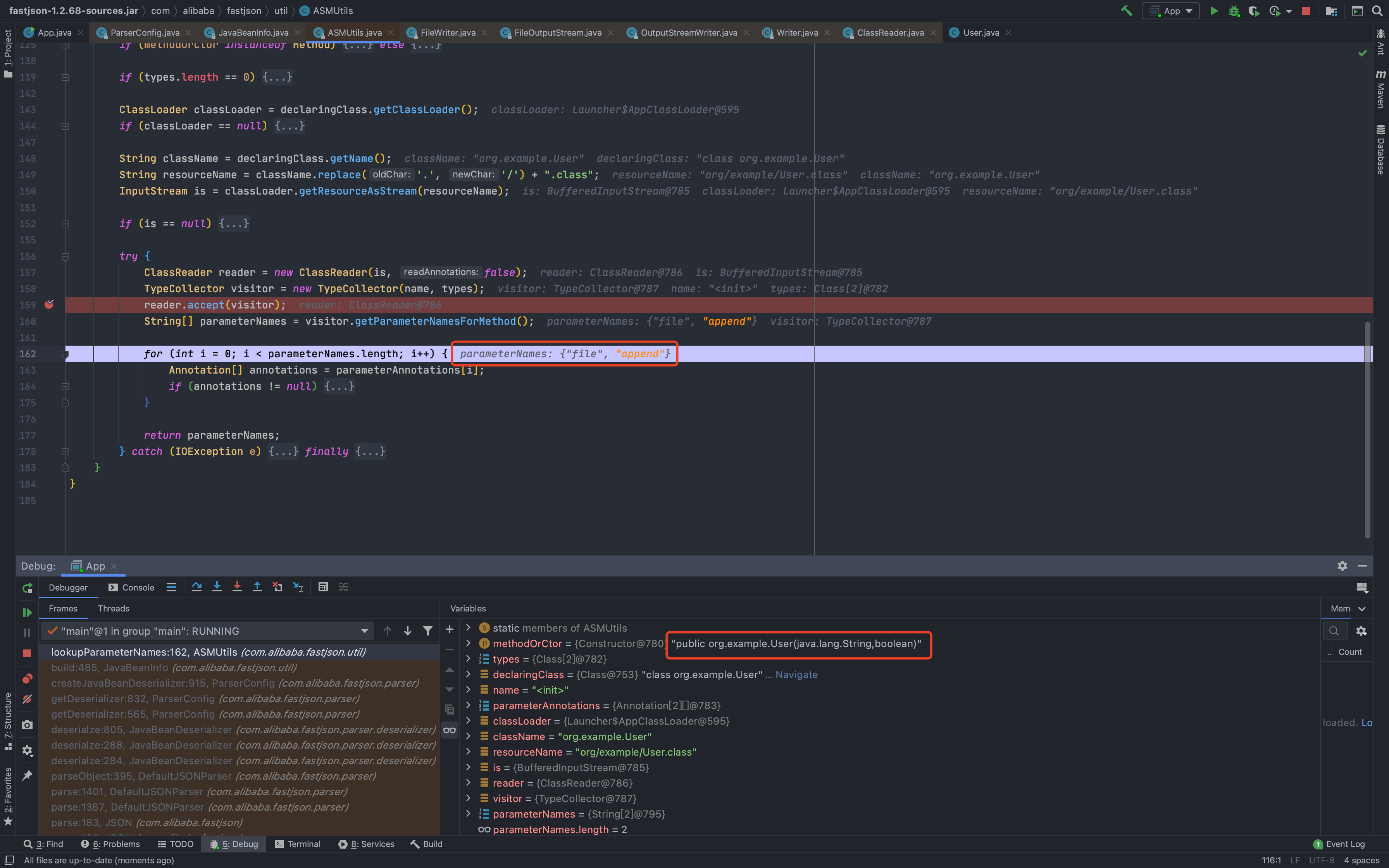
Task: Resume program with green play icon
Action: [27, 613]
